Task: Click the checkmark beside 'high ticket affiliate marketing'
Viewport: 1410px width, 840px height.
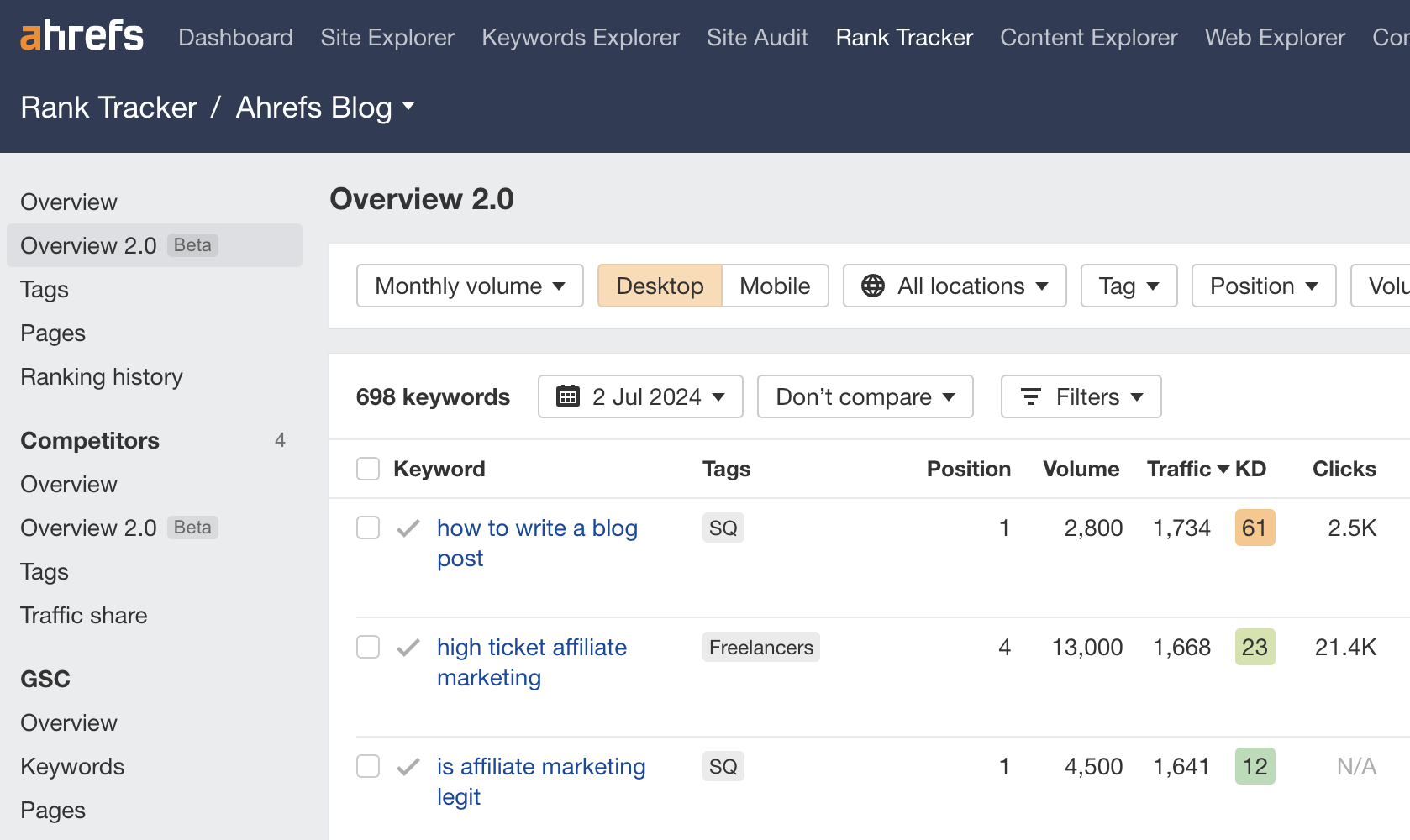Action: [x=408, y=648]
